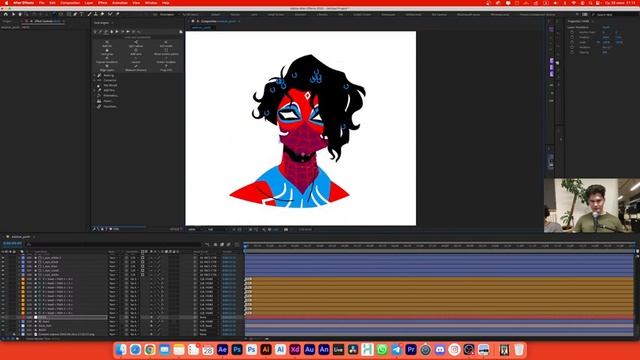This screenshot has width=640, height=360.
Task: Click the timeline layer search field
Action: point(114,244)
